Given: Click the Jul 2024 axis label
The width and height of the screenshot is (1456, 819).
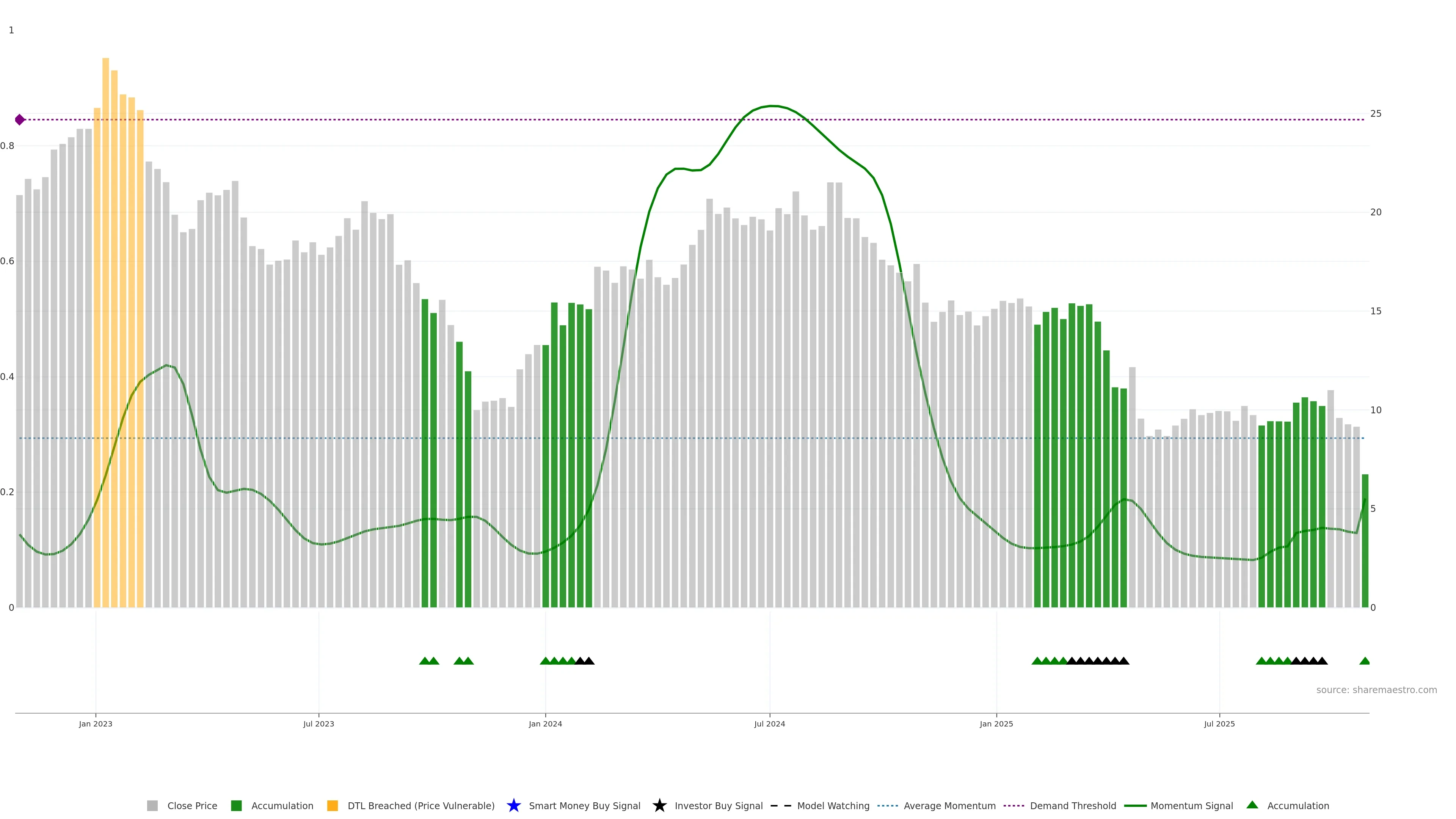Looking at the screenshot, I should (769, 723).
